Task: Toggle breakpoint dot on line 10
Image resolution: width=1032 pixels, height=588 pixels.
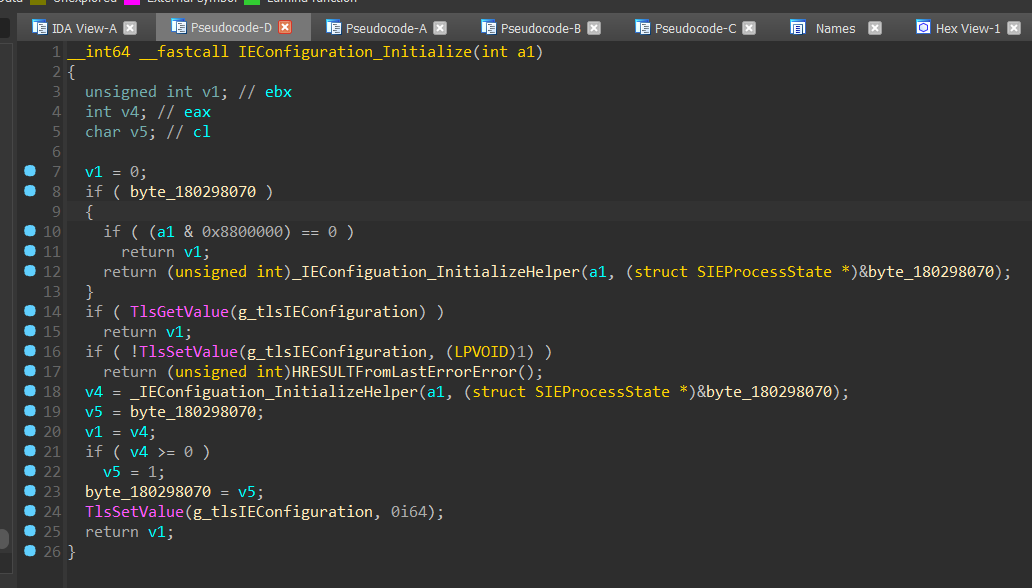Action: [30, 231]
